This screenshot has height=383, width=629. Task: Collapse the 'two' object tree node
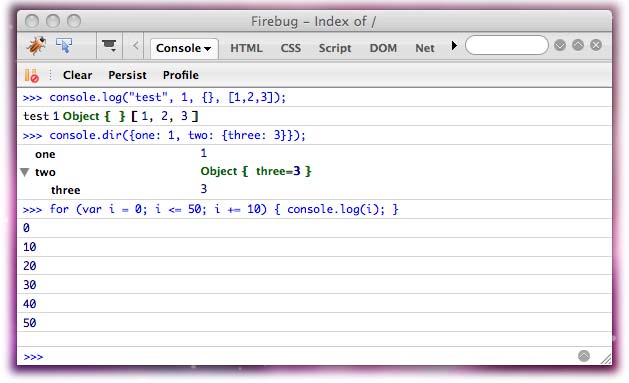pos(25,172)
